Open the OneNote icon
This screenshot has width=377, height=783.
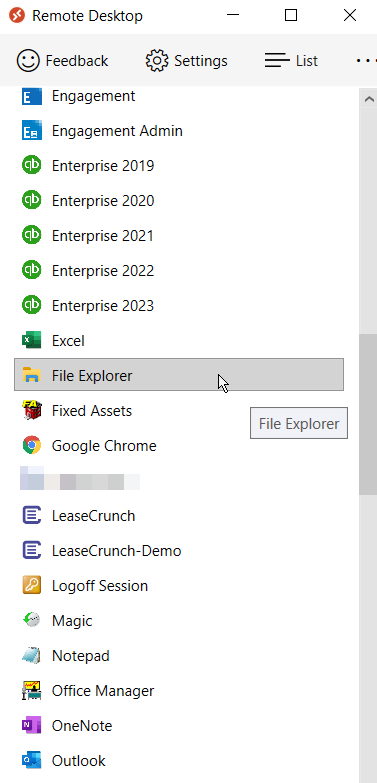tap(32, 725)
